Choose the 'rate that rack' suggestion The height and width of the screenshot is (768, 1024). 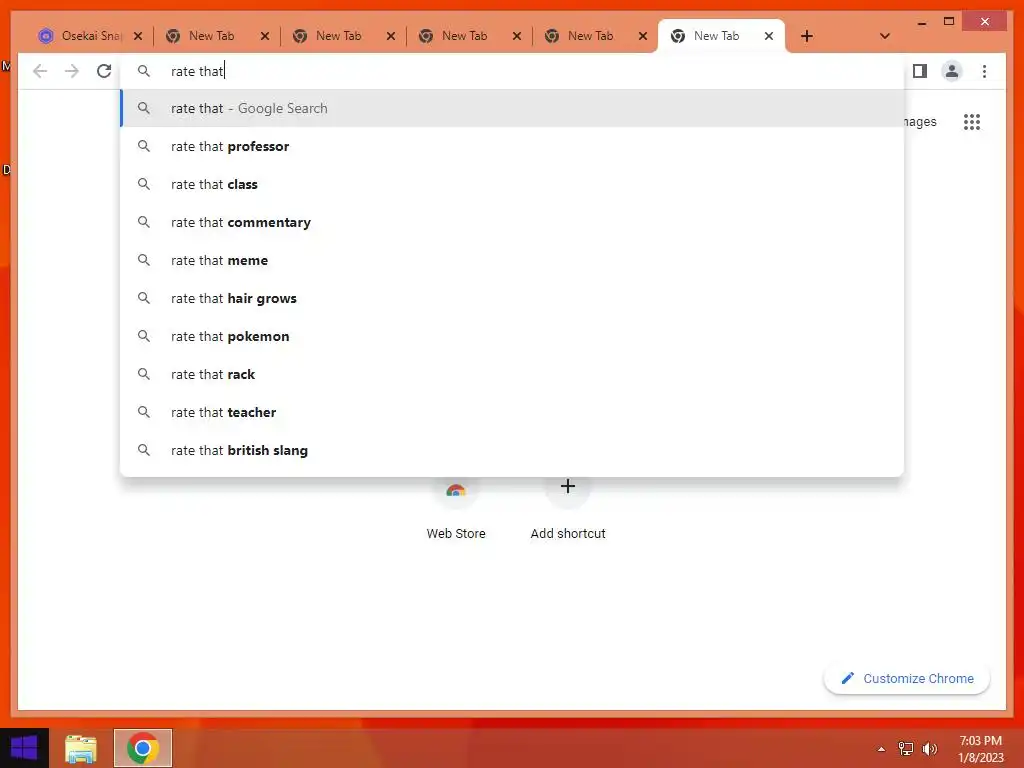click(x=512, y=374)
